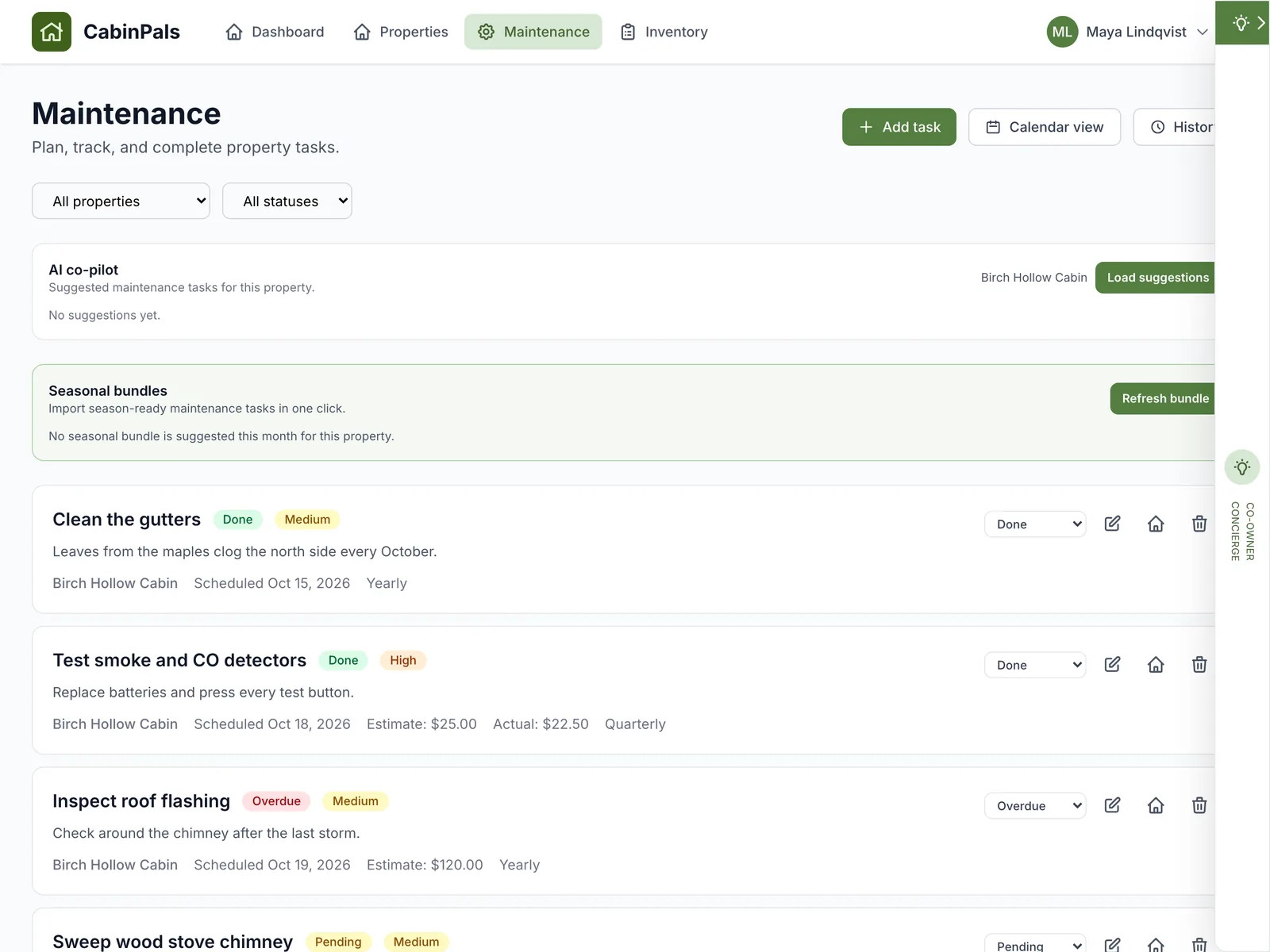Delete Test smoke and CO detectors task
Screen dimensions: 1270x952
1199,665
